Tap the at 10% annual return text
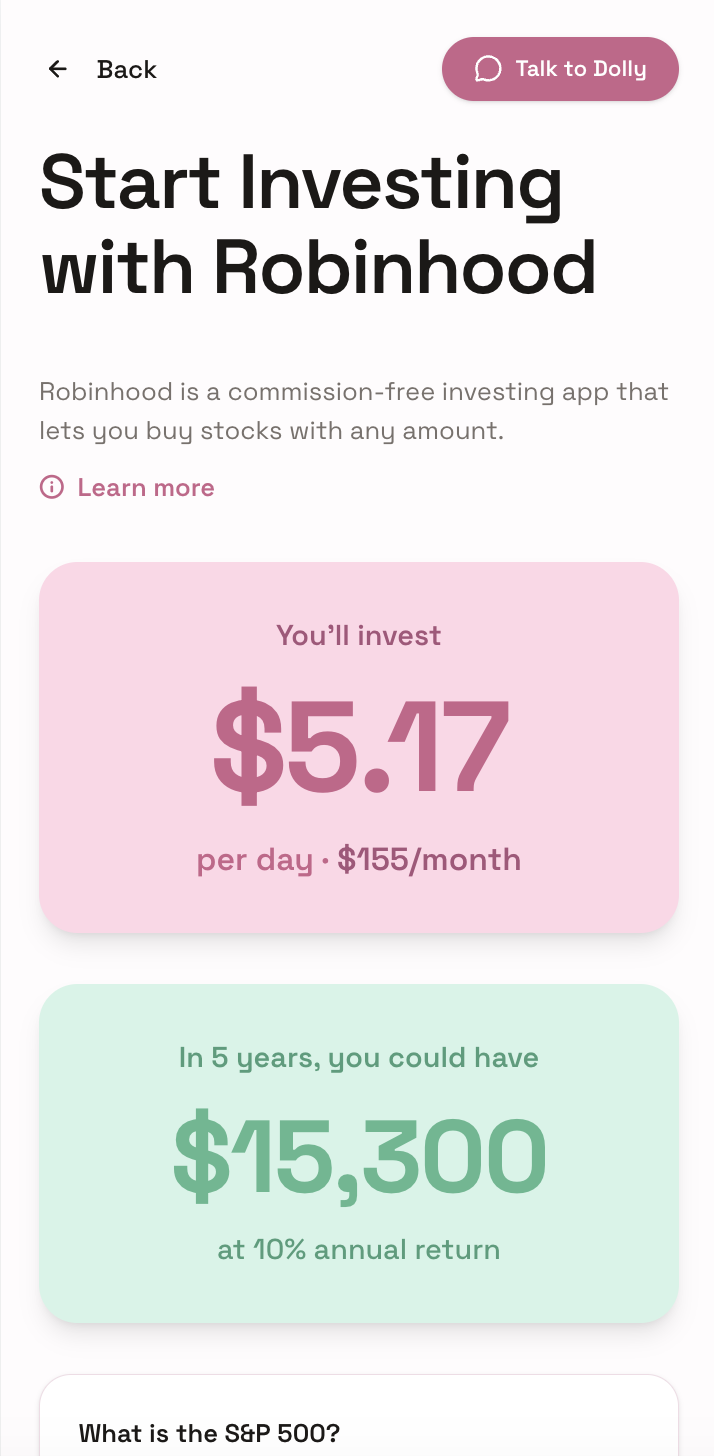The height and width of the screenshot is (1456, 714). [x=359, y=1249]
